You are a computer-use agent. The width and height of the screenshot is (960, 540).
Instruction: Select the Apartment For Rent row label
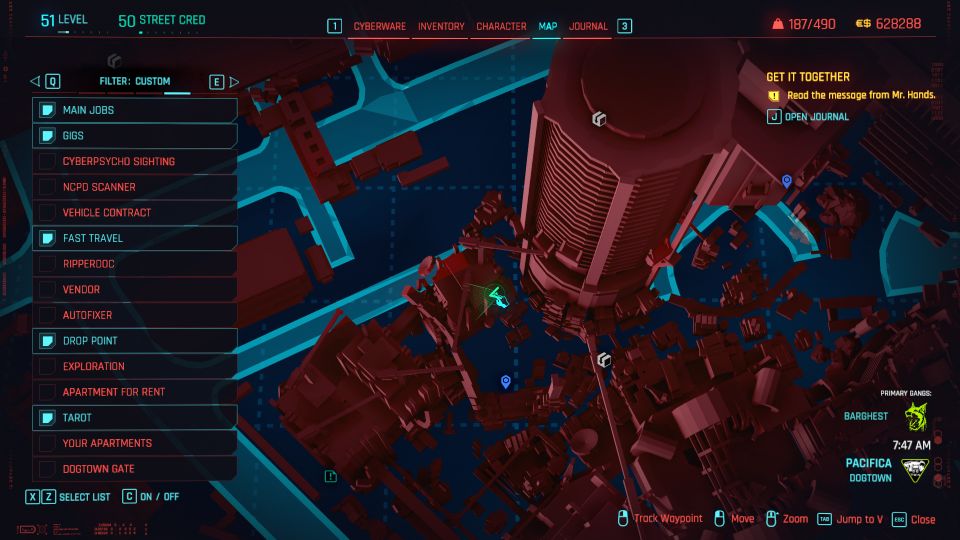click(114, 392)
